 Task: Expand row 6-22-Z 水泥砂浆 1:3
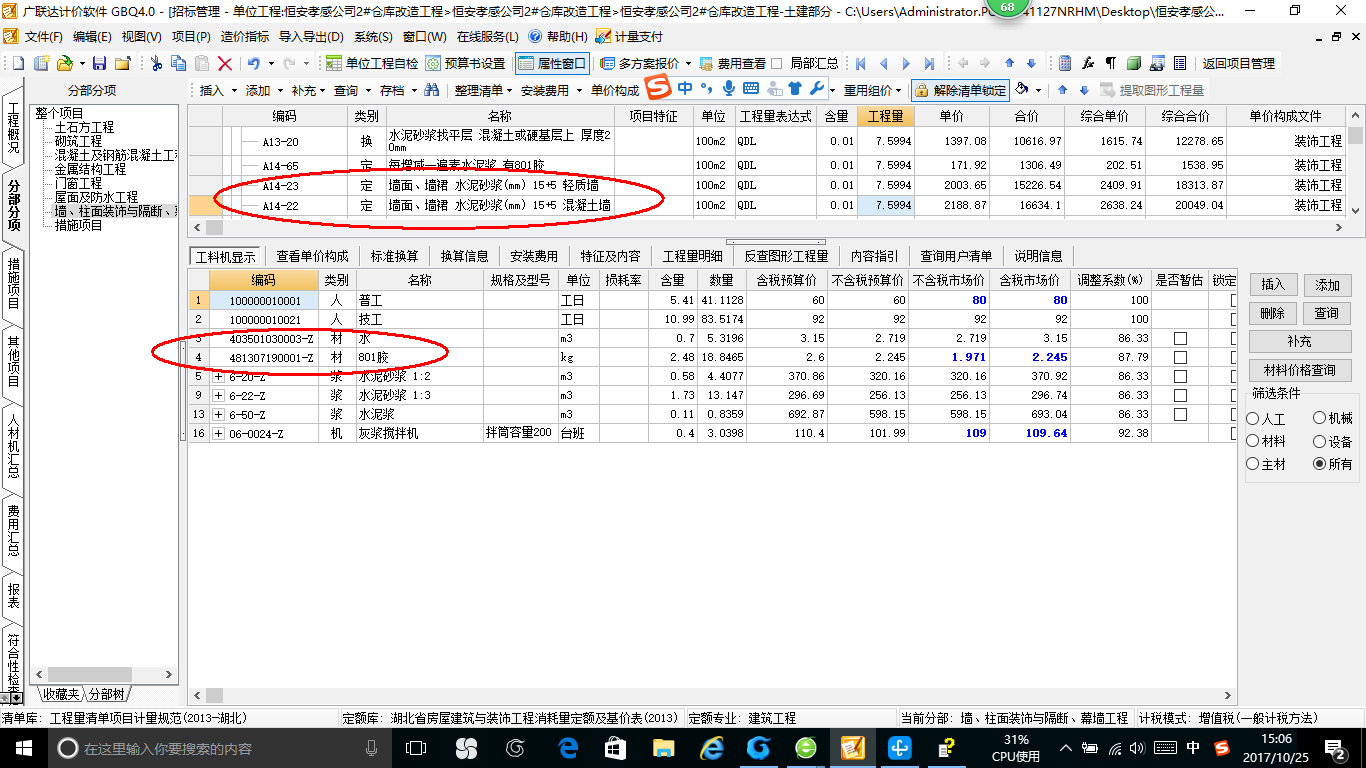[219, 395]
